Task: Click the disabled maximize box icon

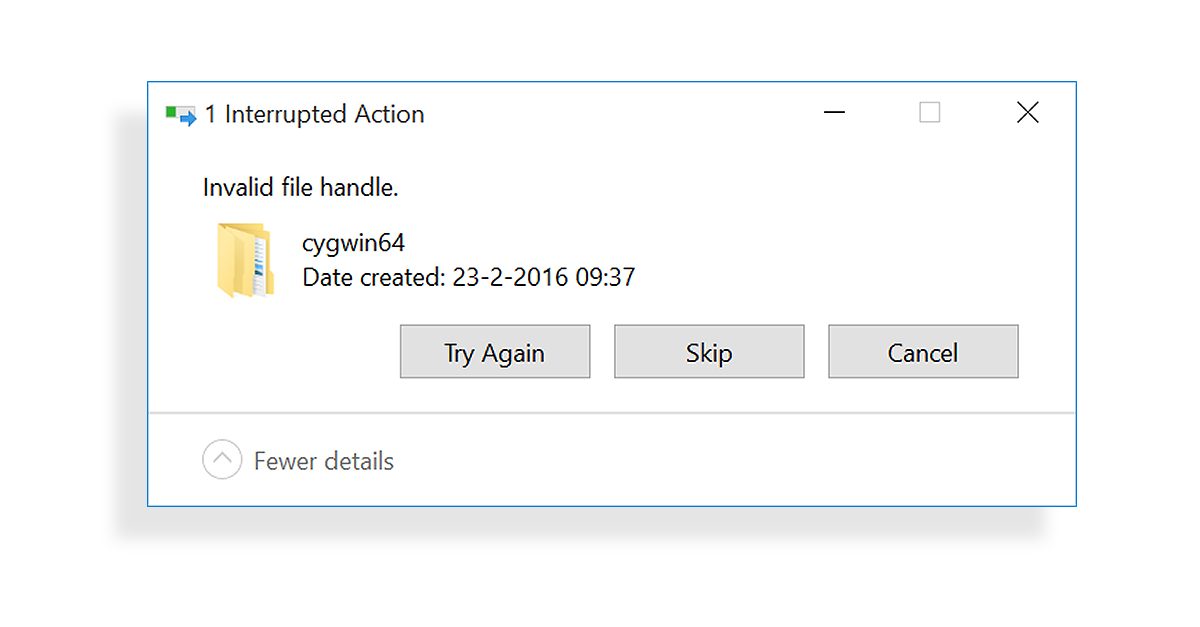Action: [930, 113]
